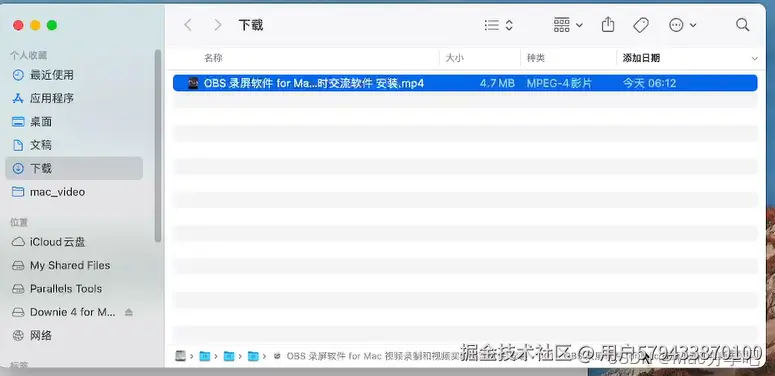Click the third folder in path bar
Image resolution: width=775 pixels, height=376 pixels.
click(253, 356)
